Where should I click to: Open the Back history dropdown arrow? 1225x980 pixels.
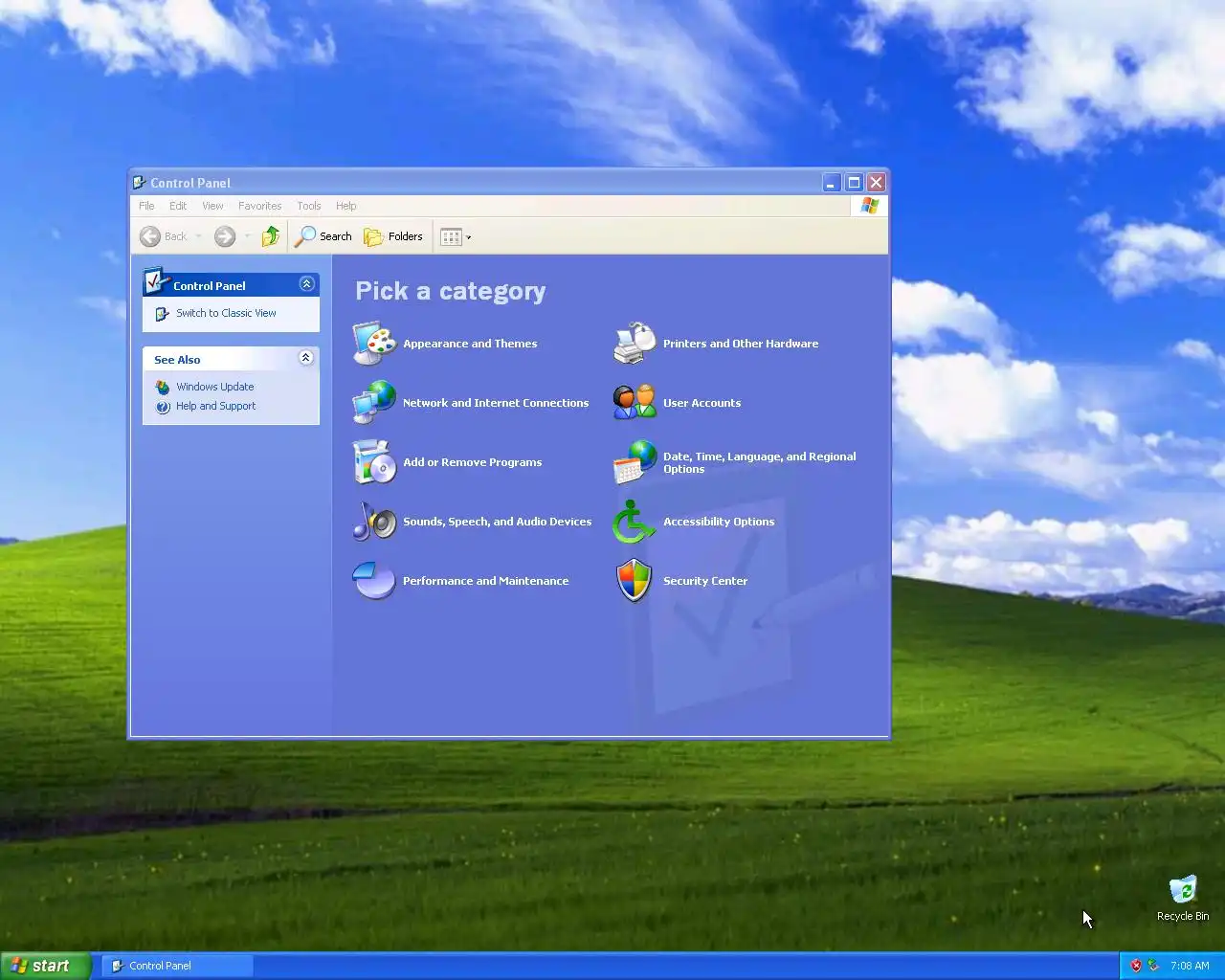pyautogui.click(x=198, y=236)
